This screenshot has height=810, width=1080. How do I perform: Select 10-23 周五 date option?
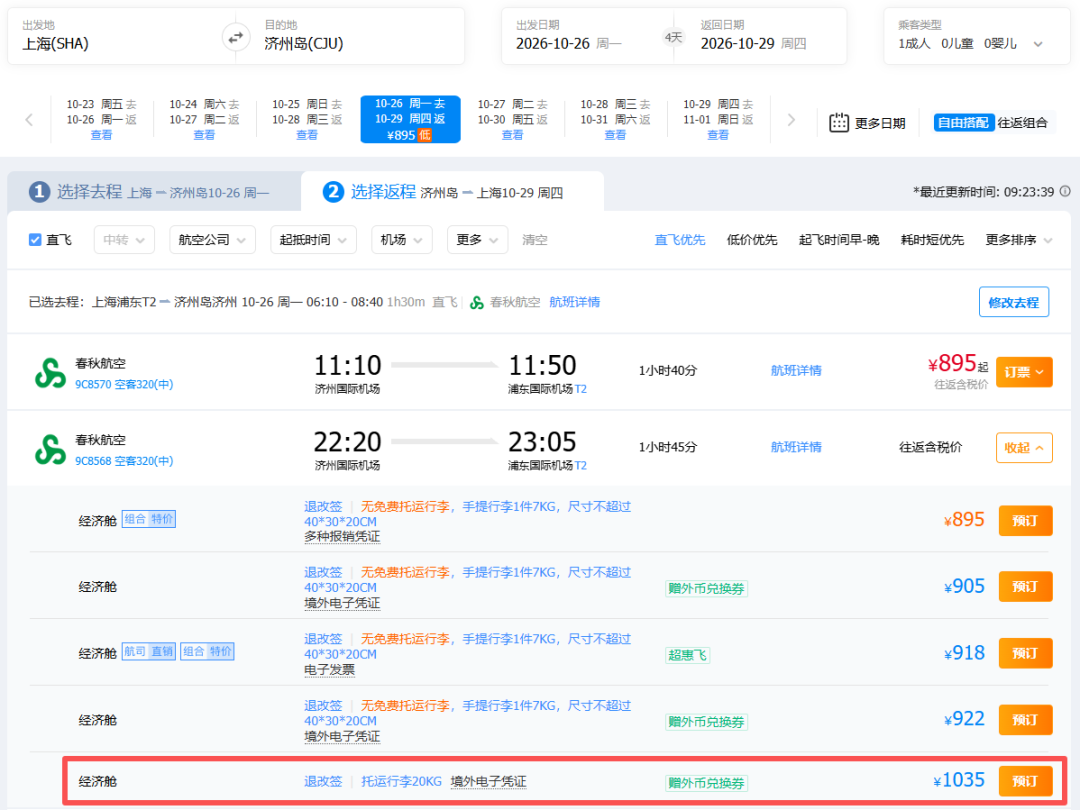coord(101,120)
